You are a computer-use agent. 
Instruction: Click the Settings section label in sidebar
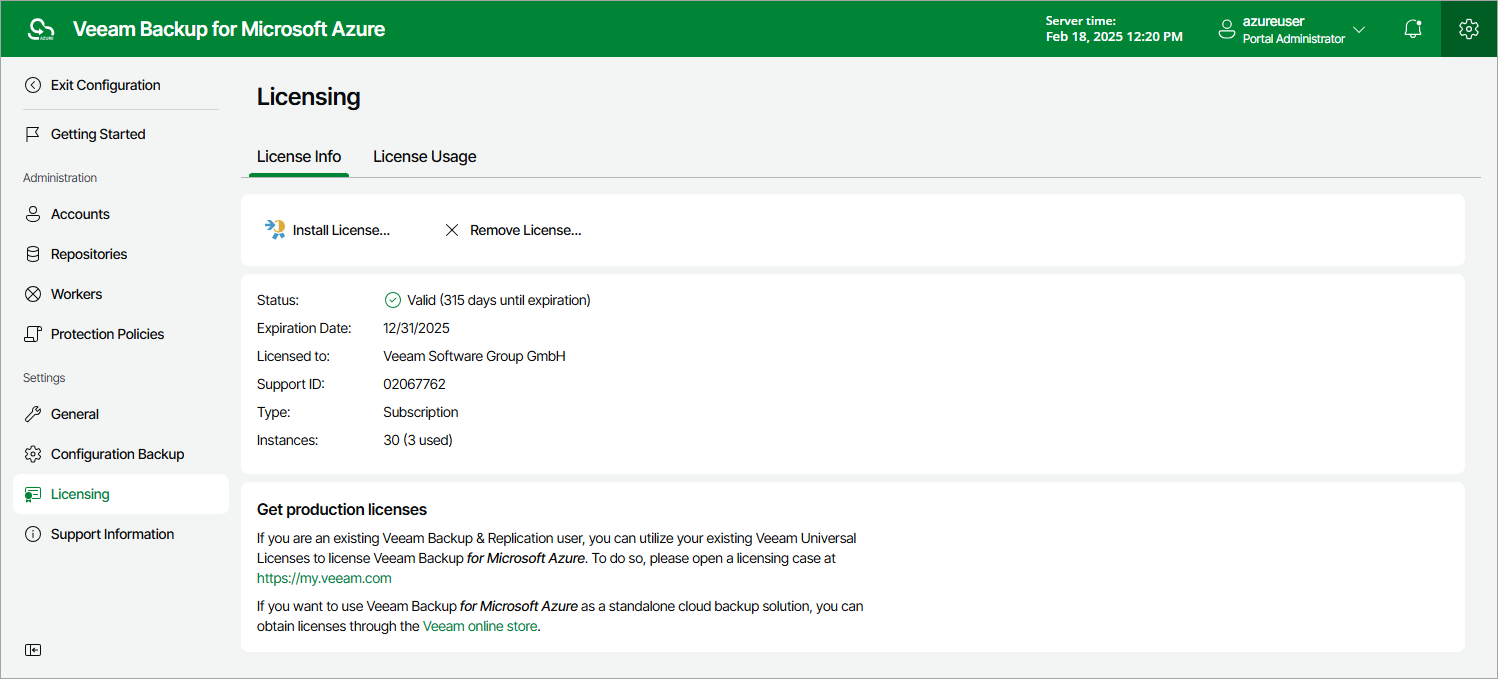tap(44, 378)
